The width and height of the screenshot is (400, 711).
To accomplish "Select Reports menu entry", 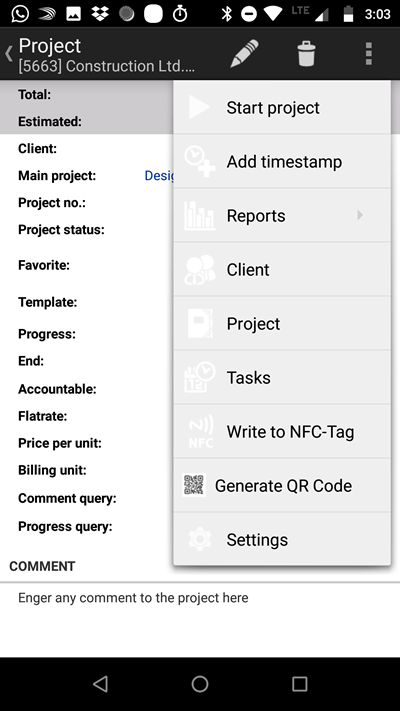I will (282, 215).
